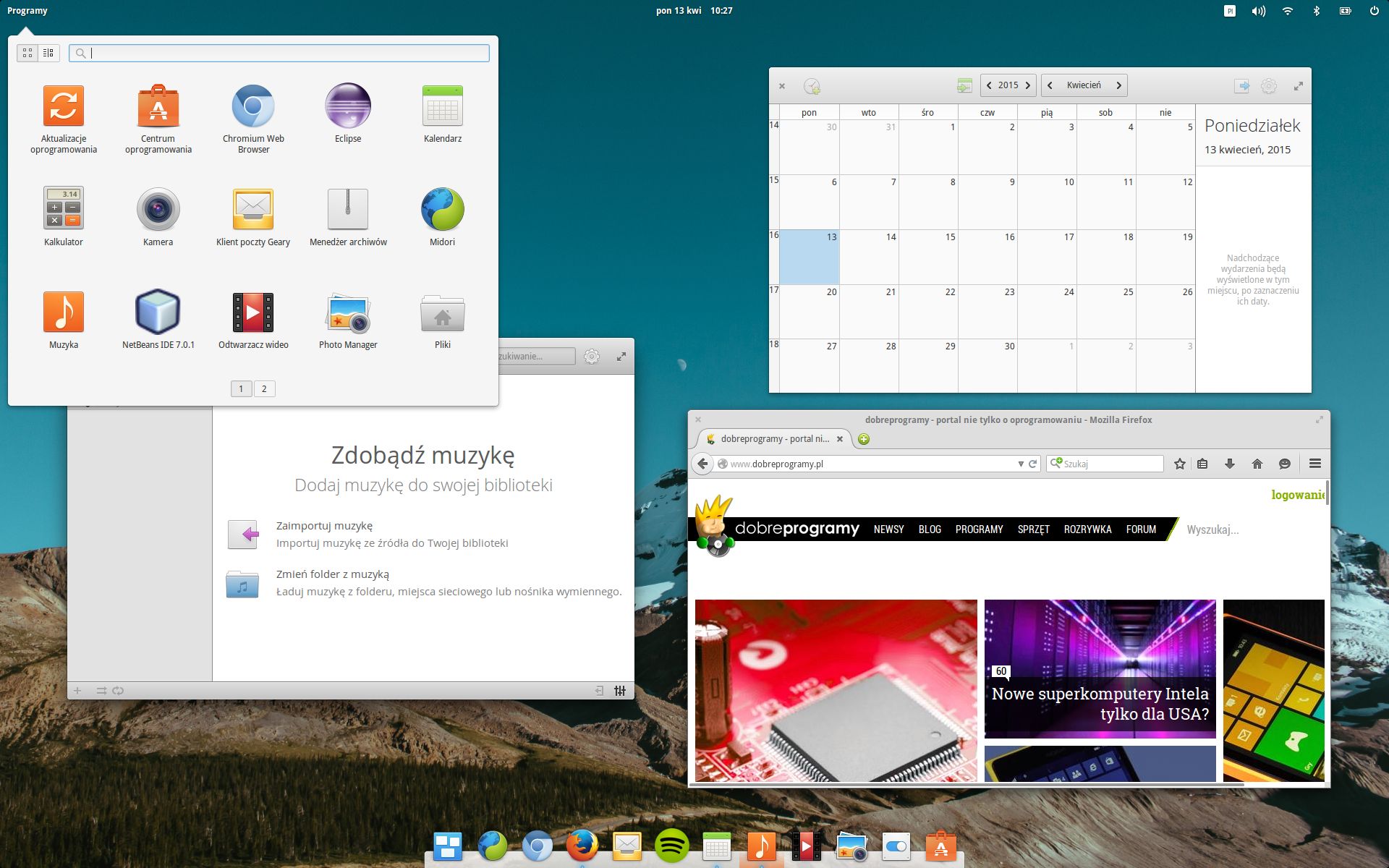The height and width of the screenshot is (868, 1389).
Task: Open Centrum oprogramowania in the launcher
Action: pos(158,120)
